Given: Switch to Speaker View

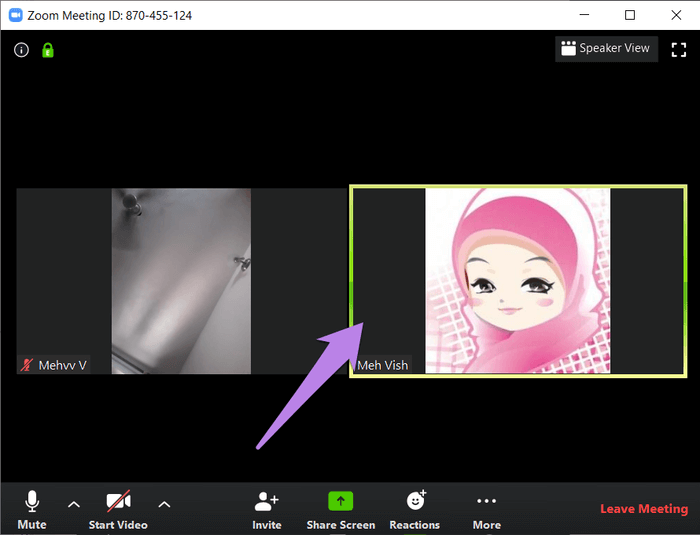Looking at the screenshot, I should pyautogui.click(x=606, y=48).
